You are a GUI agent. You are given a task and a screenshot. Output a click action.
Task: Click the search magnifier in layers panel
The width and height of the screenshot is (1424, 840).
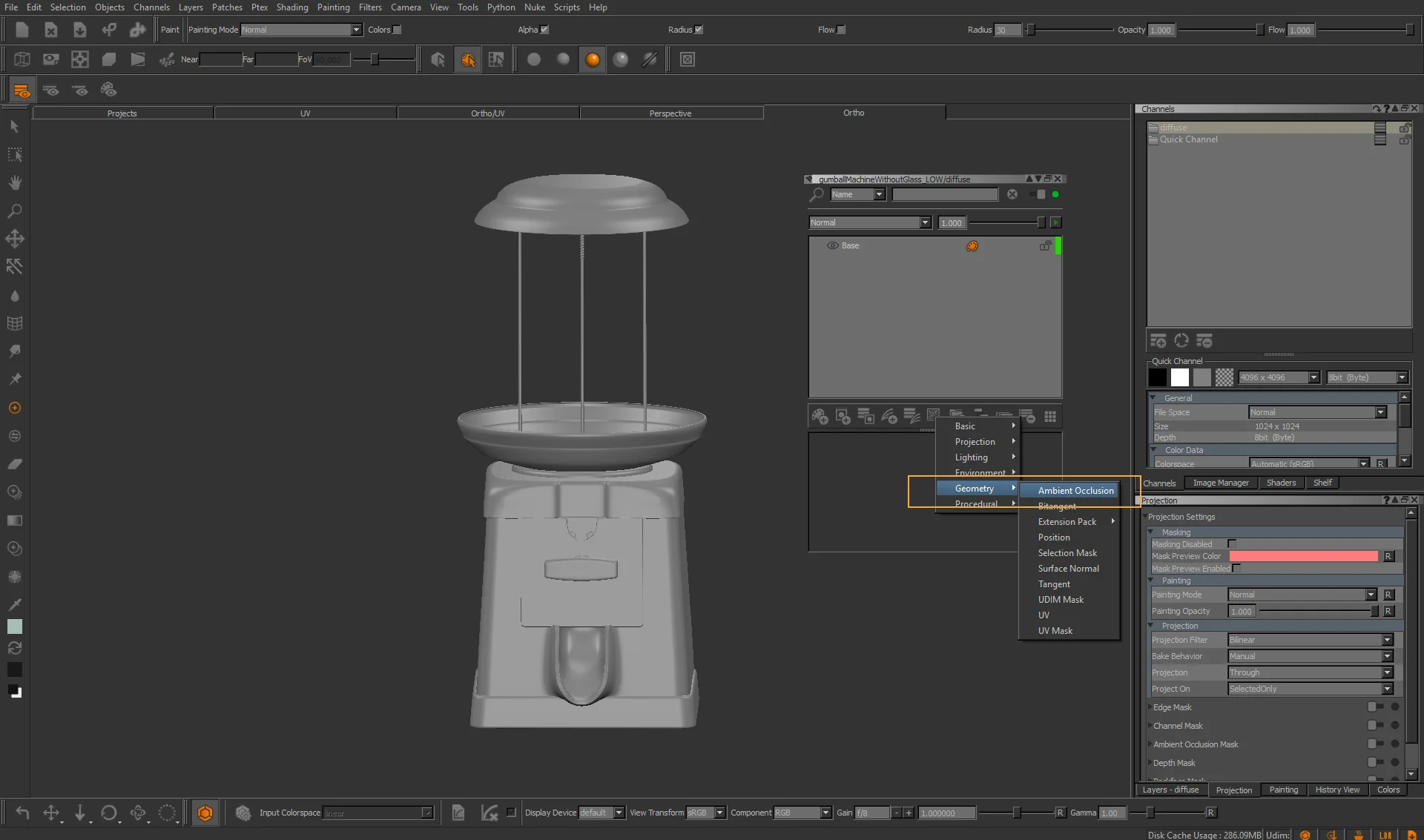(x=817, y=194)
